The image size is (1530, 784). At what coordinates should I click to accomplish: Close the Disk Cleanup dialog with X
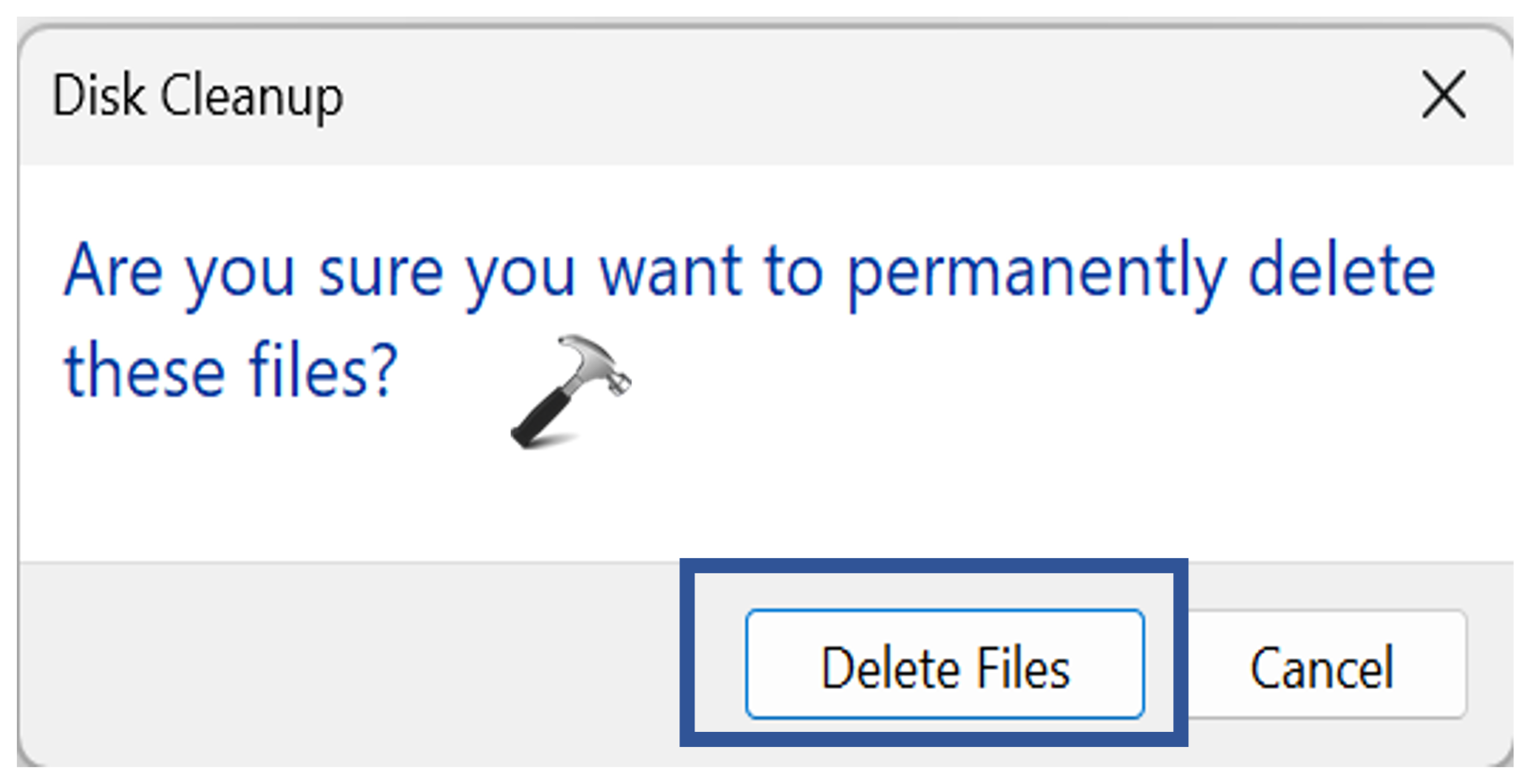(x=1444, y=95)
